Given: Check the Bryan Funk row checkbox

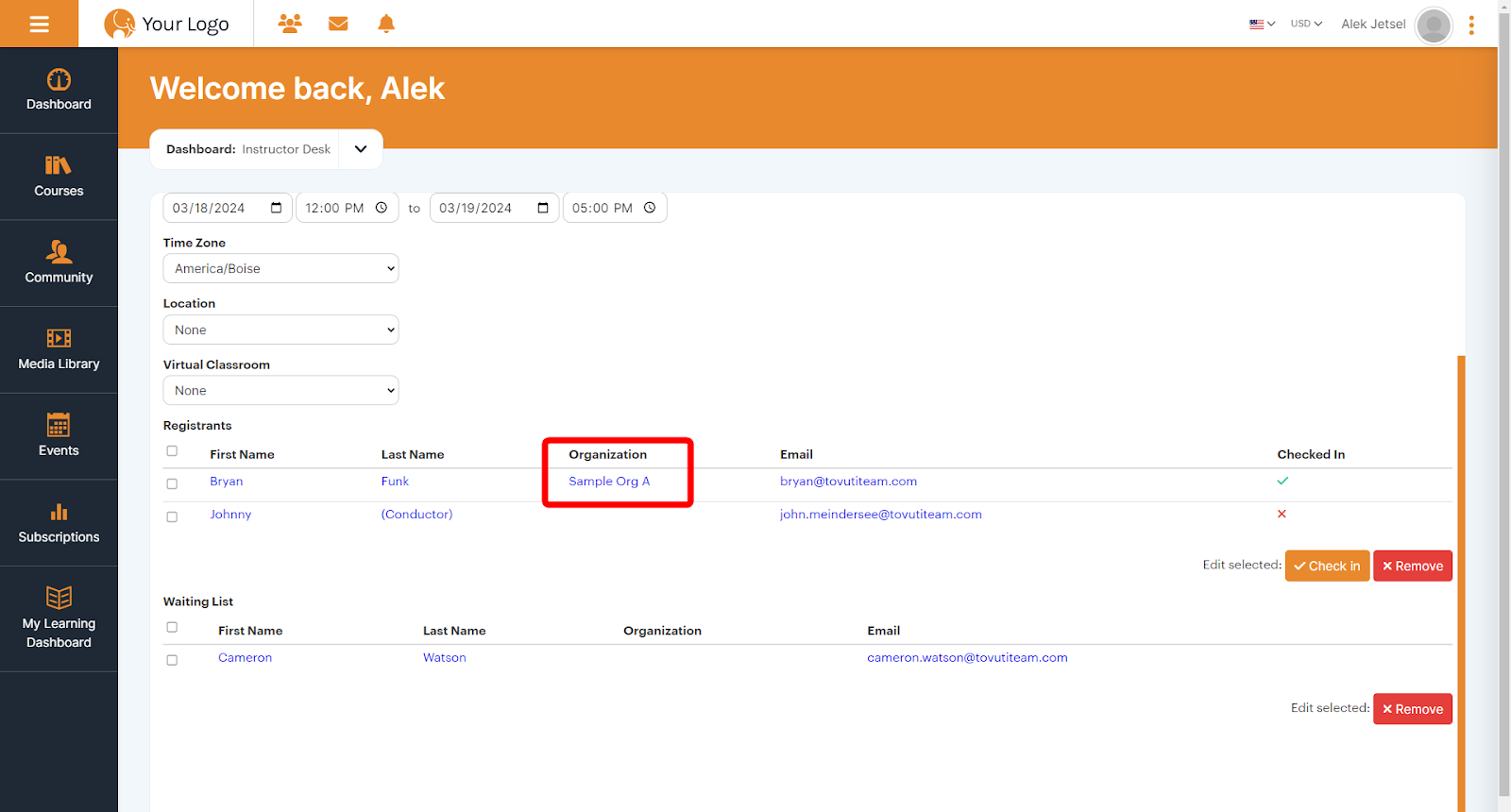Looking at the screenshot, I should pyautogui.click(x=172, y=483).
